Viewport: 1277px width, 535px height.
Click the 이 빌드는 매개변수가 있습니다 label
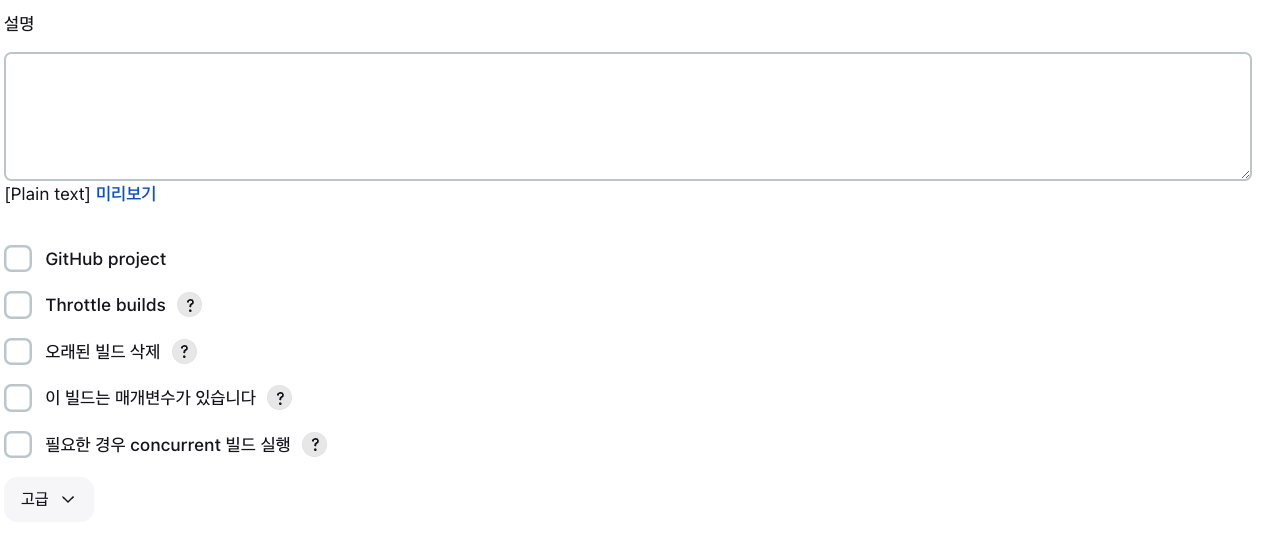pyautogui.click(x=151, y=398)
